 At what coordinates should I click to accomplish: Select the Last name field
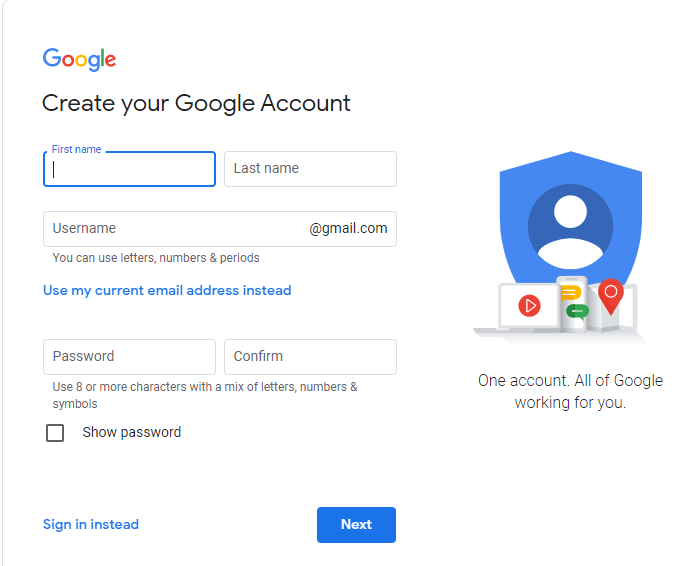click(310, 169)
